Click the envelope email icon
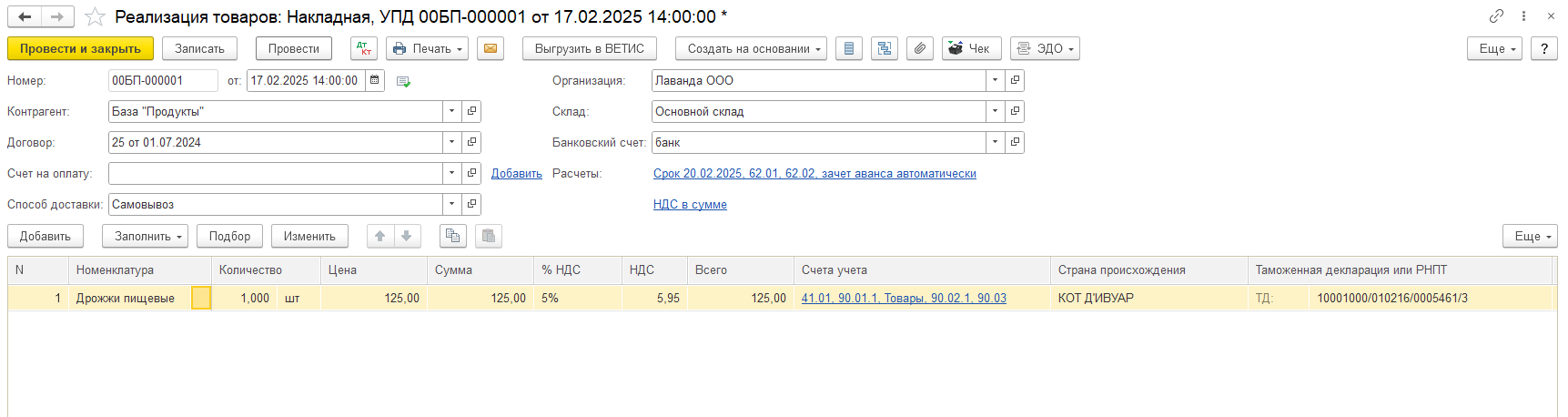Image resolution: width=1568 pixels, height=417 pixels. 490,48
